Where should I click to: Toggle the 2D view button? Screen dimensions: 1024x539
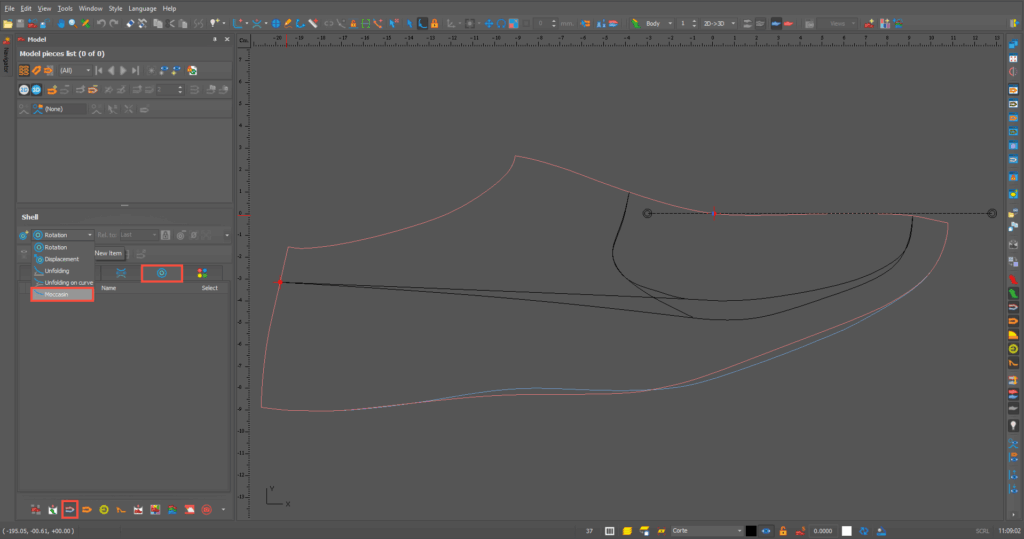(22, 89)
